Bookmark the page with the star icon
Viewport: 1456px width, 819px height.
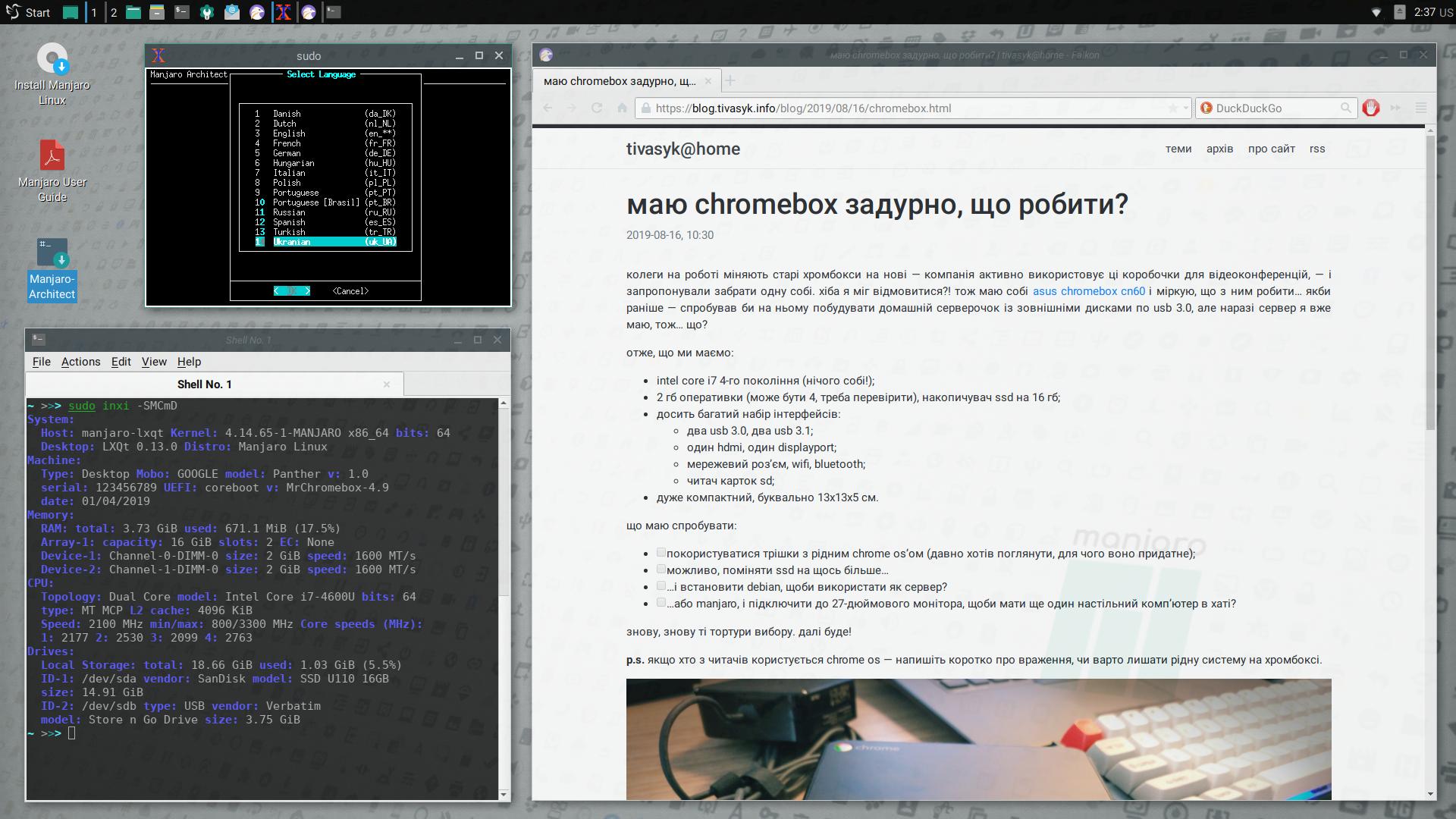point(1173,108)
